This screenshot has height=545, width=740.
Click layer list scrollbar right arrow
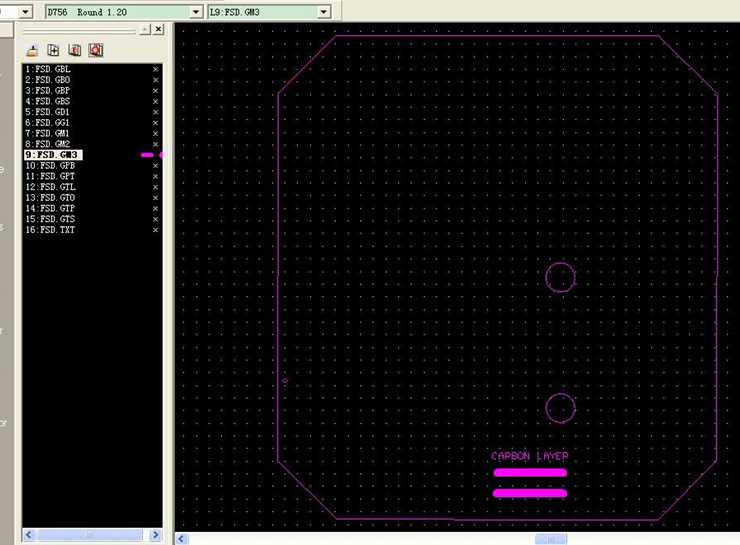[155, 535]
